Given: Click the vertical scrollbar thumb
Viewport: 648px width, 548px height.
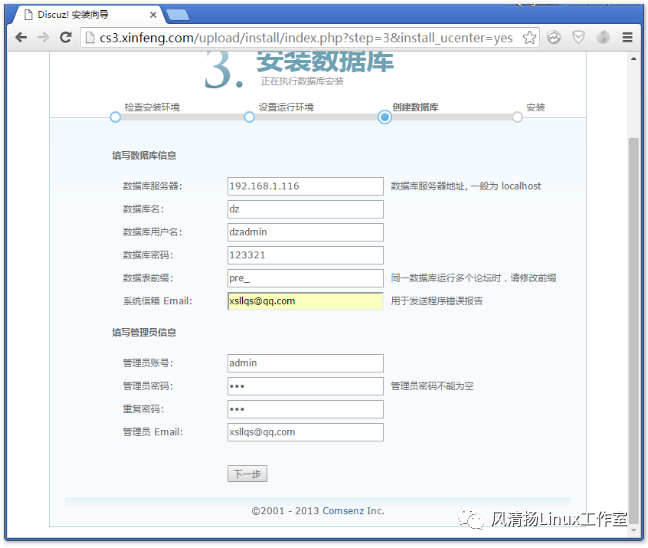Looking at the screenshot, I should point(634,331).
